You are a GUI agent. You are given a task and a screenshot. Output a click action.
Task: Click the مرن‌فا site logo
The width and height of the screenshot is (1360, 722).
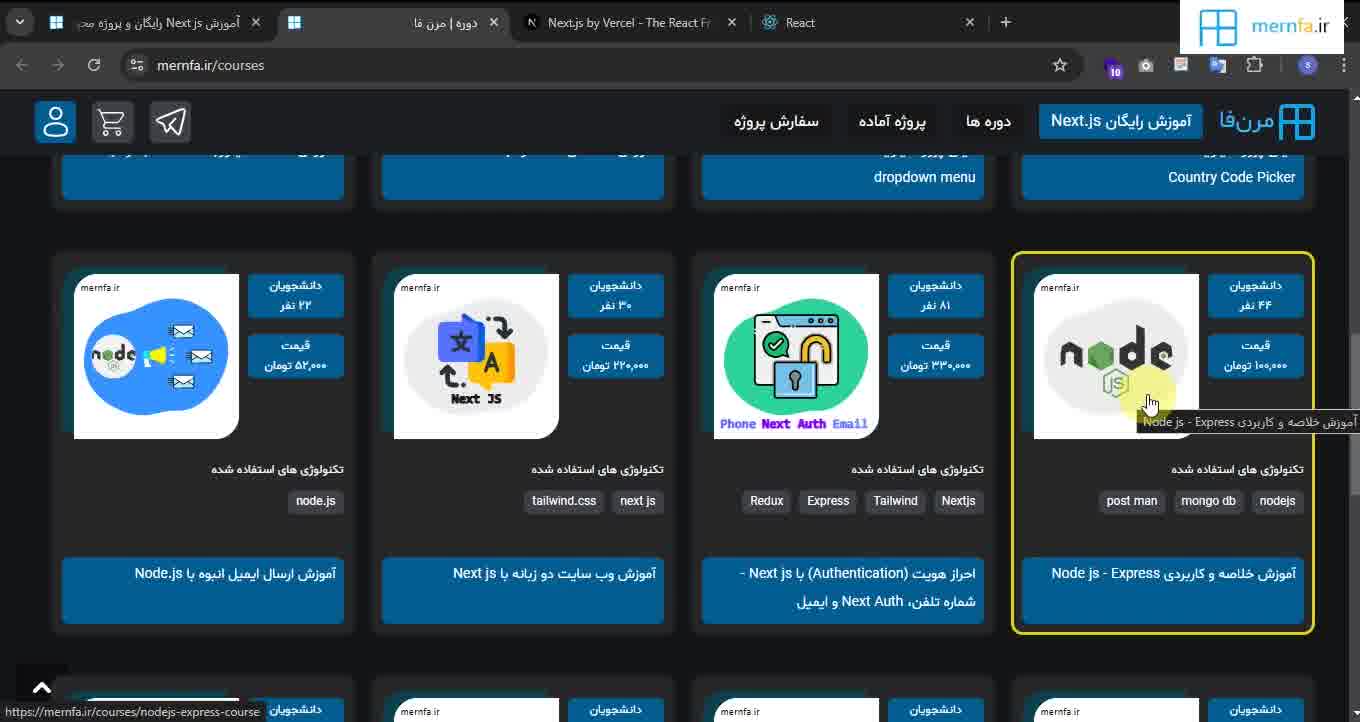click(x=1267, y=122)
